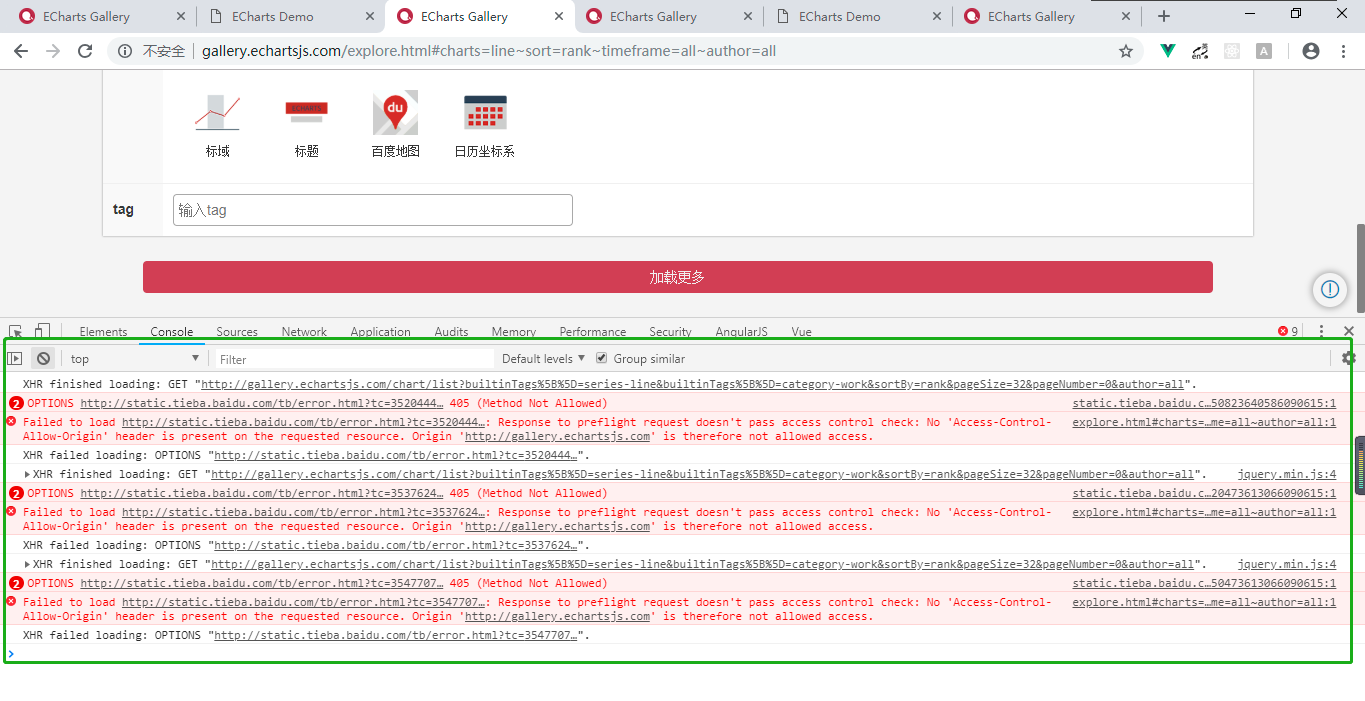Viewport: 1365px width, 701px height.
Task: Select the Console DevTools tab
Action: [172, 332]
